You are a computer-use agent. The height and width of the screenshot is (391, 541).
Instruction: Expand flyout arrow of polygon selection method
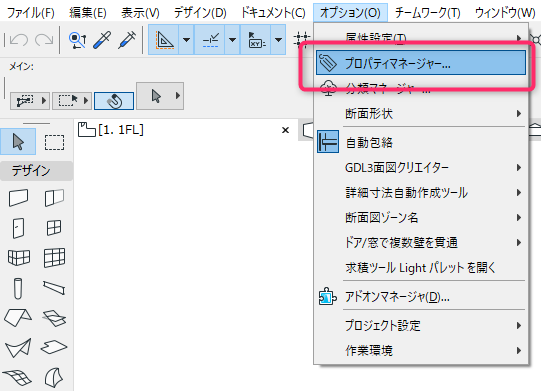tap(44, 101)
